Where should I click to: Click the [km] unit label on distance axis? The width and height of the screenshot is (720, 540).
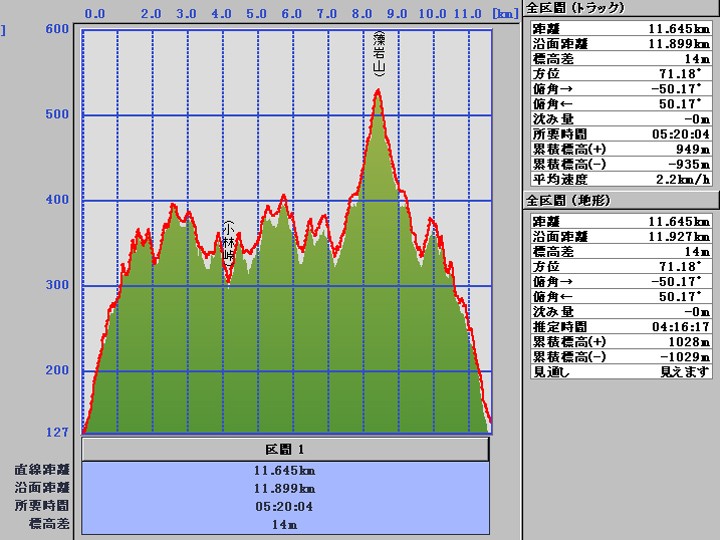coord(505,15)
